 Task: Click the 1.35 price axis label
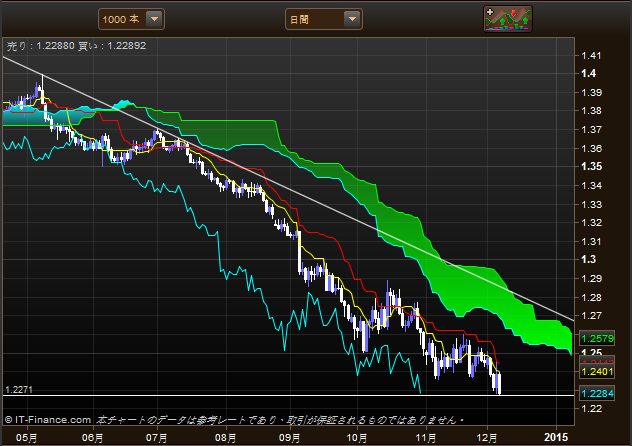[x=591, y=166]
